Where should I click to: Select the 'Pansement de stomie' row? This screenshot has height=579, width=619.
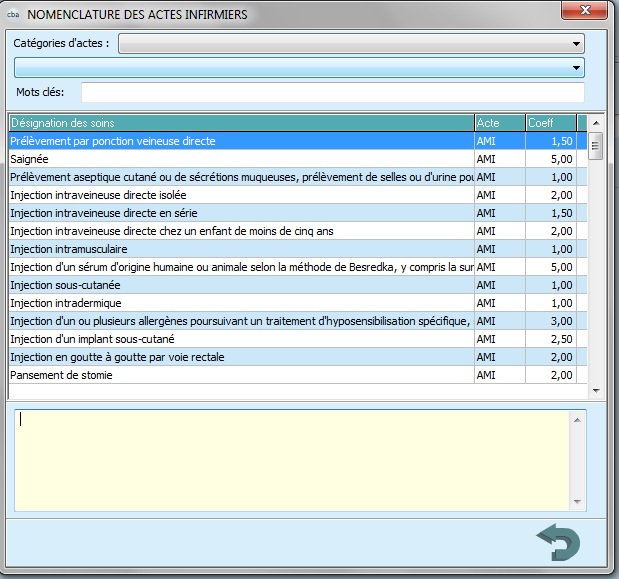(298, 375)
